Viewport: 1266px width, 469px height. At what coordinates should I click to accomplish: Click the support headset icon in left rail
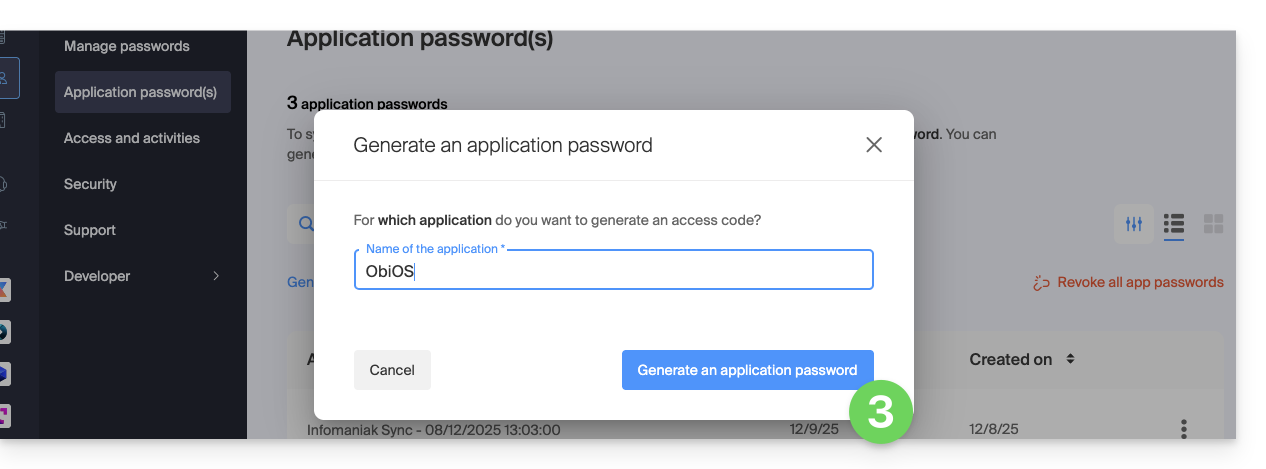pyautogui.click(x=5, y=183)
